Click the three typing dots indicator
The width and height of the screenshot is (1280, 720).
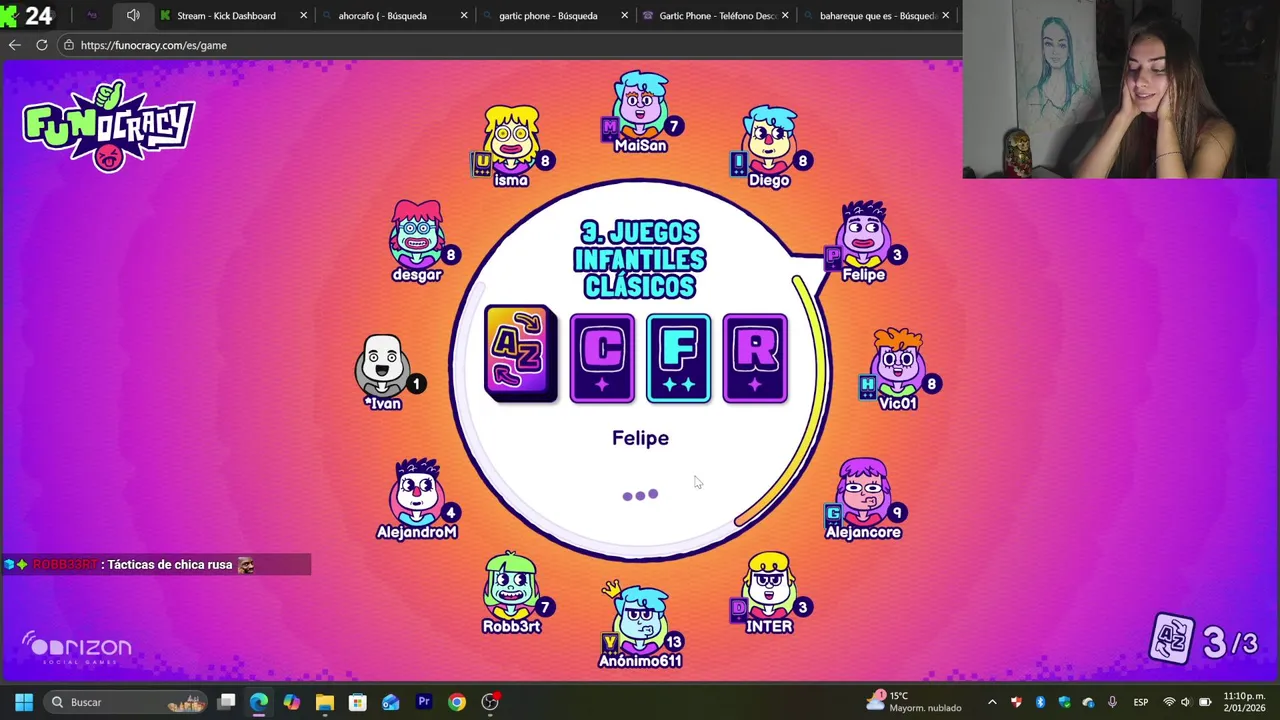click(640, 495)
